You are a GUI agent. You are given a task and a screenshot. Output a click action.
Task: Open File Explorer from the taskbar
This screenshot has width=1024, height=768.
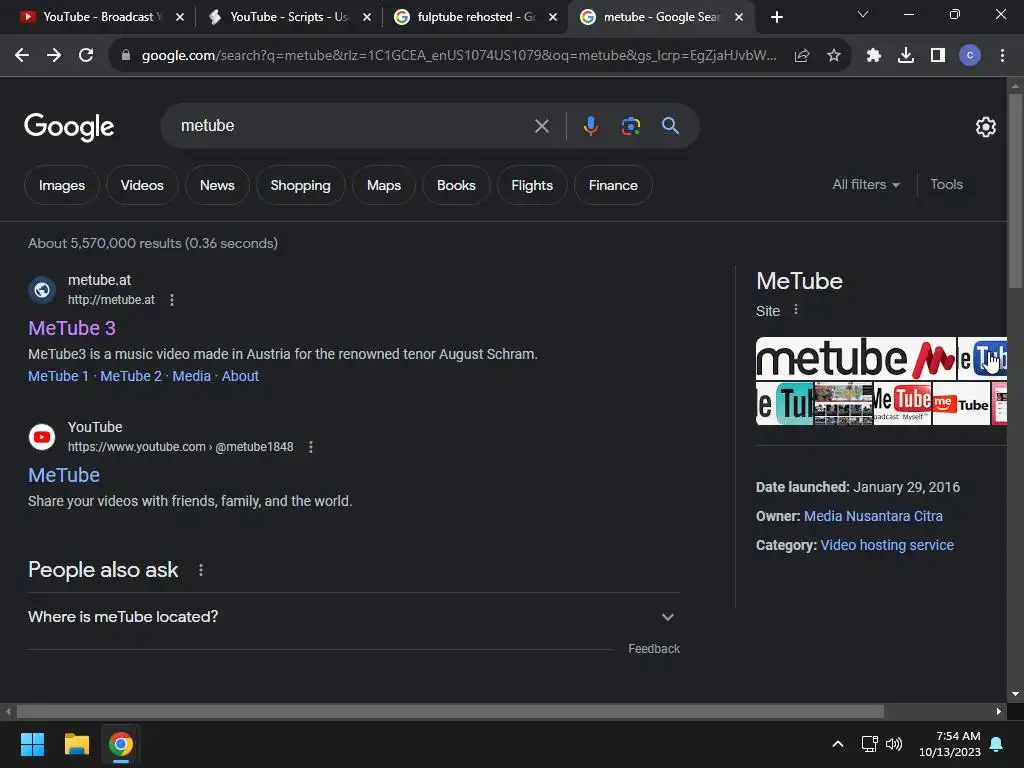tap(76, 744)
